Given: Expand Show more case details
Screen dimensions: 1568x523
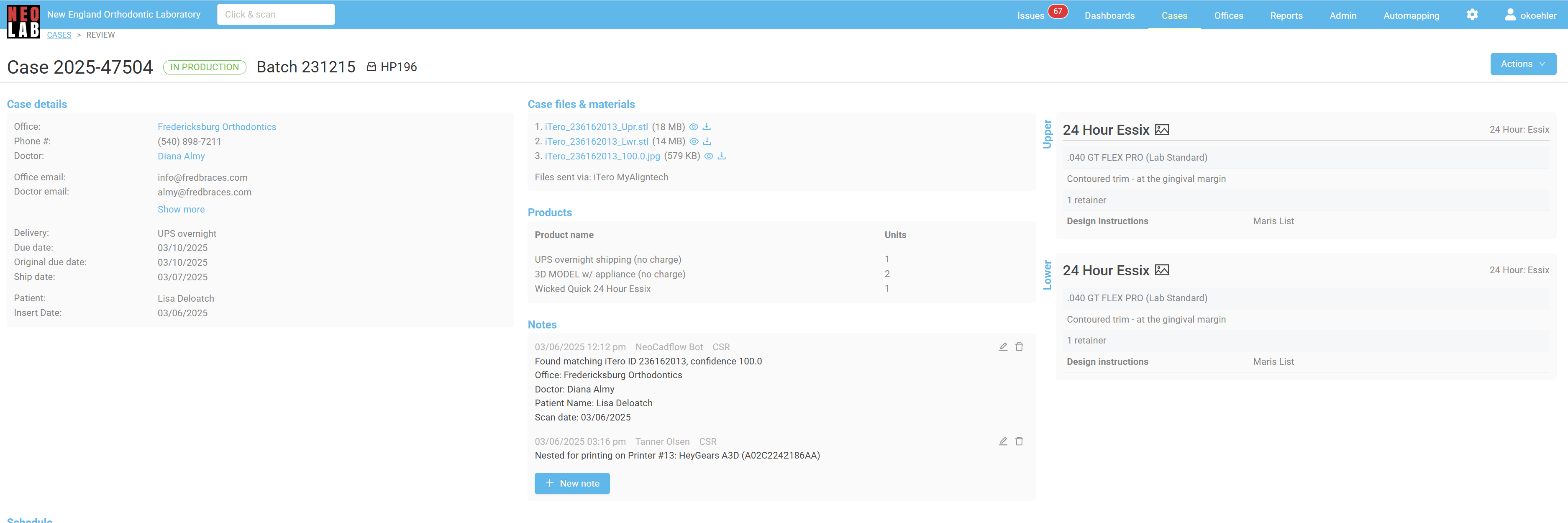Looking at the screenshot, I should pyautogui.click(x=181, y=209).
